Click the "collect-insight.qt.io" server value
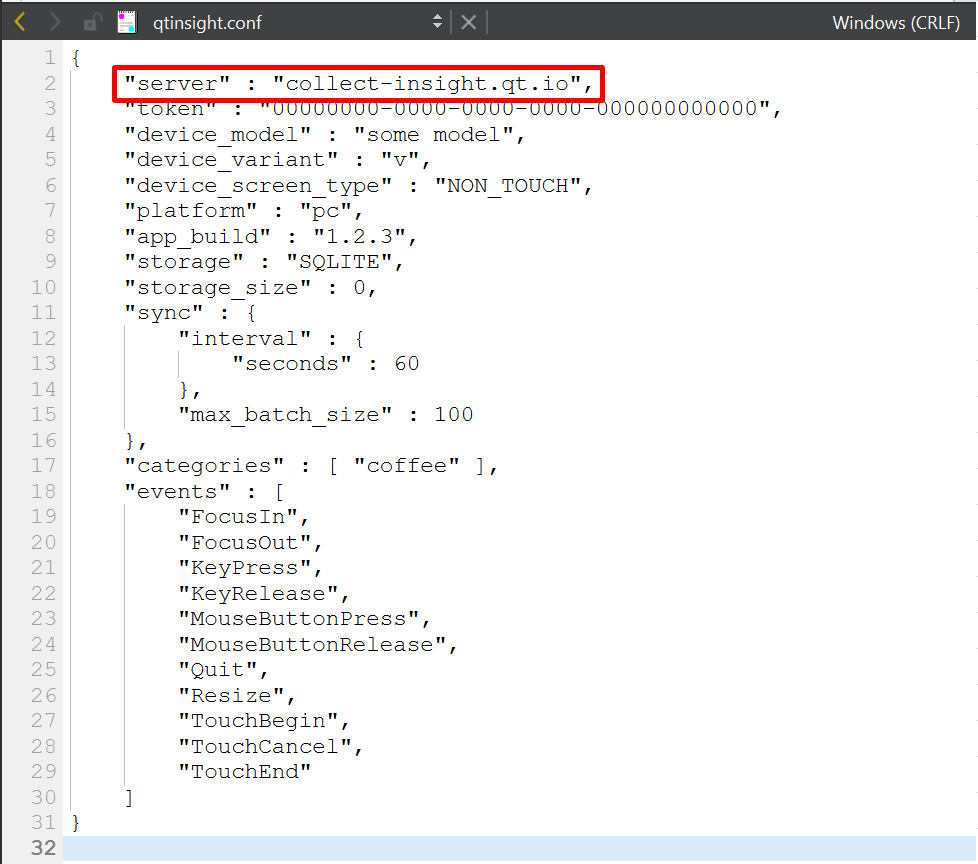This screenshot has height=864, width=978. coord(427,84)
